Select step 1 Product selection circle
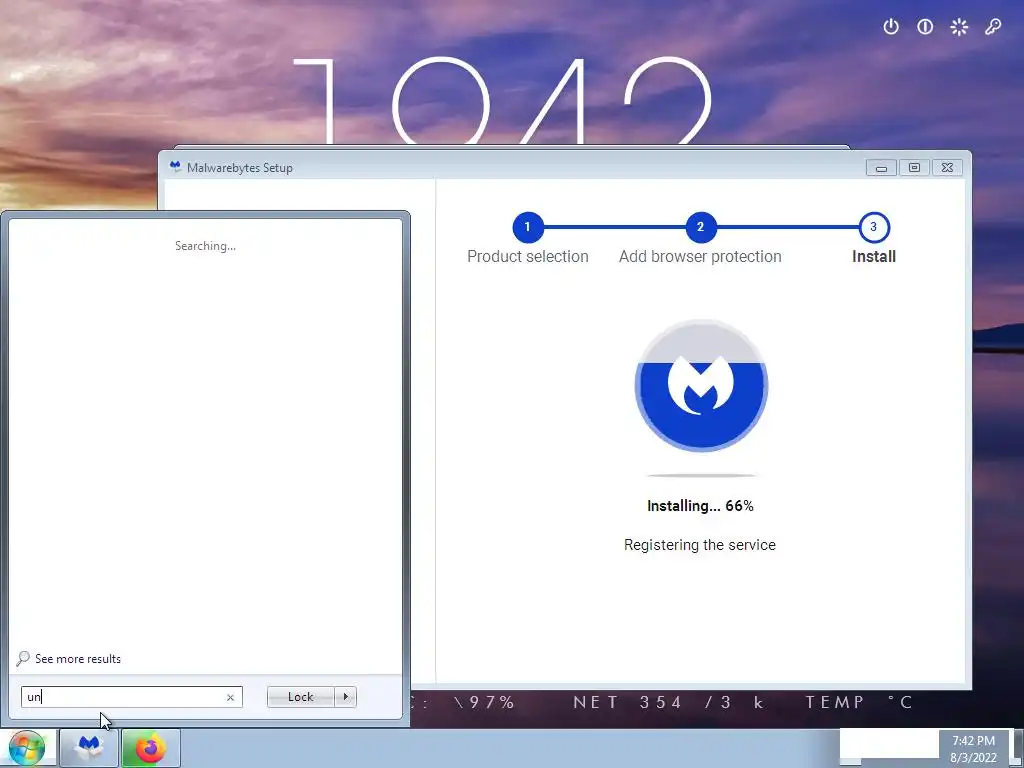1024x768 pixels. tap(528, 227)
